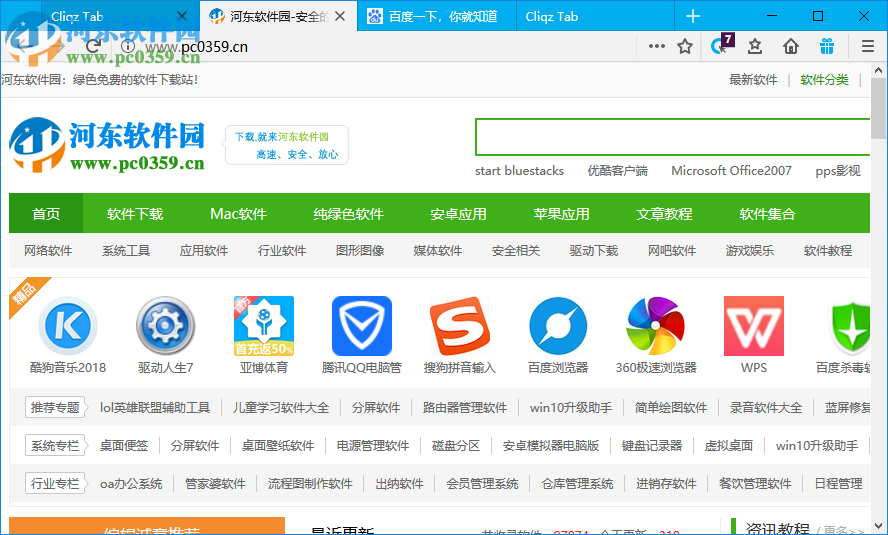Image resolution: width=888 pixels, height=535 pixels.
Task: Open 苹果应用 in the navigation bar
Action: click(561, 213)
